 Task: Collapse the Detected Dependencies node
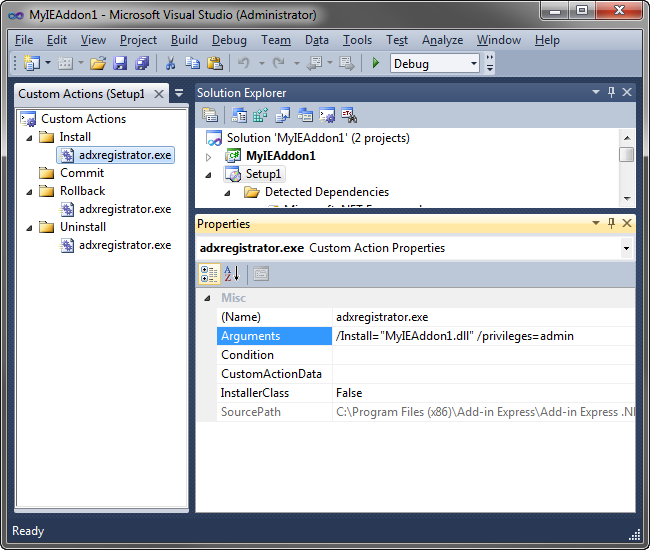(228, 193)
